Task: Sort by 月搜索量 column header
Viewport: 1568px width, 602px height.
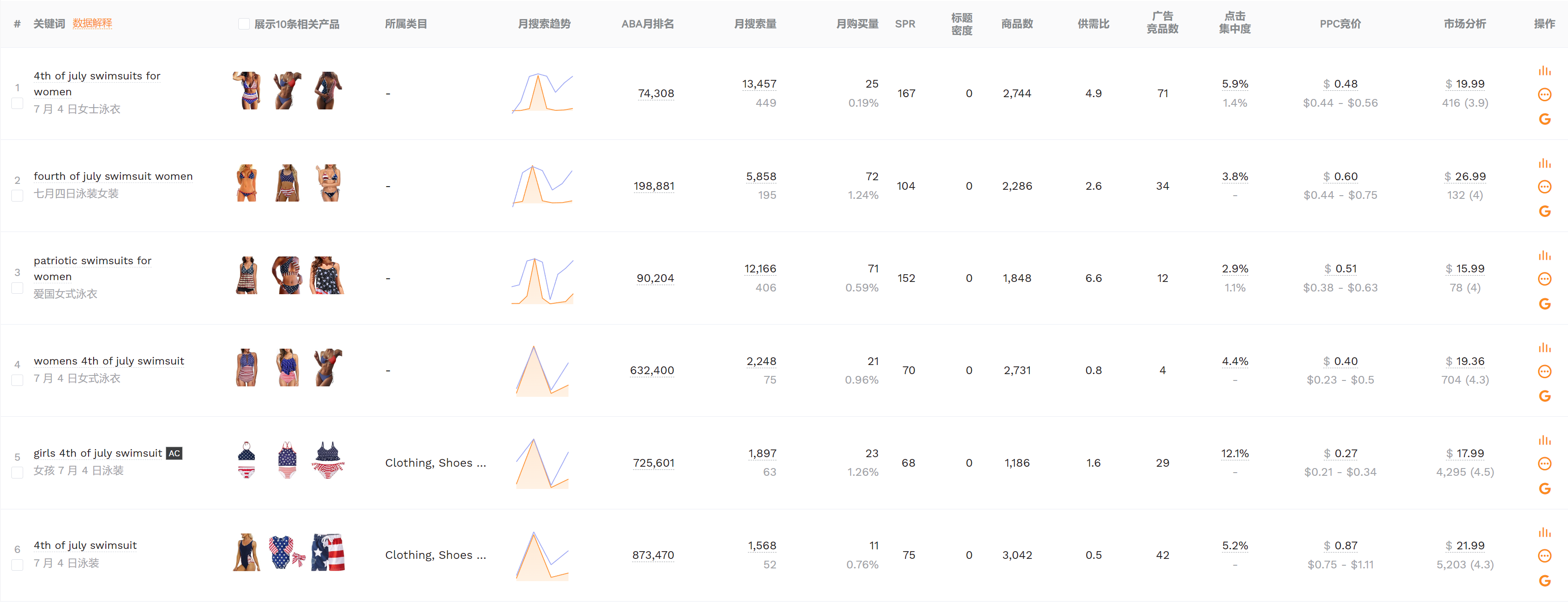Action: (x=755, y=25)
